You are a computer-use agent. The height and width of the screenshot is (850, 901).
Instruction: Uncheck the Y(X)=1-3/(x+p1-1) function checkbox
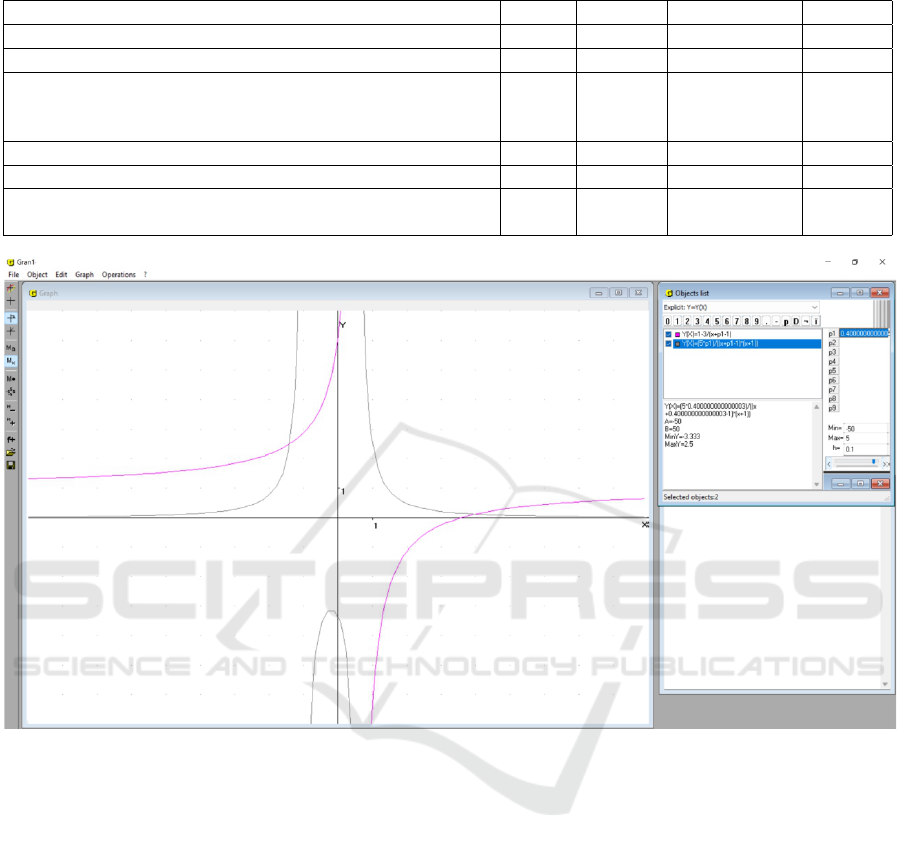[x=669, y=334]
